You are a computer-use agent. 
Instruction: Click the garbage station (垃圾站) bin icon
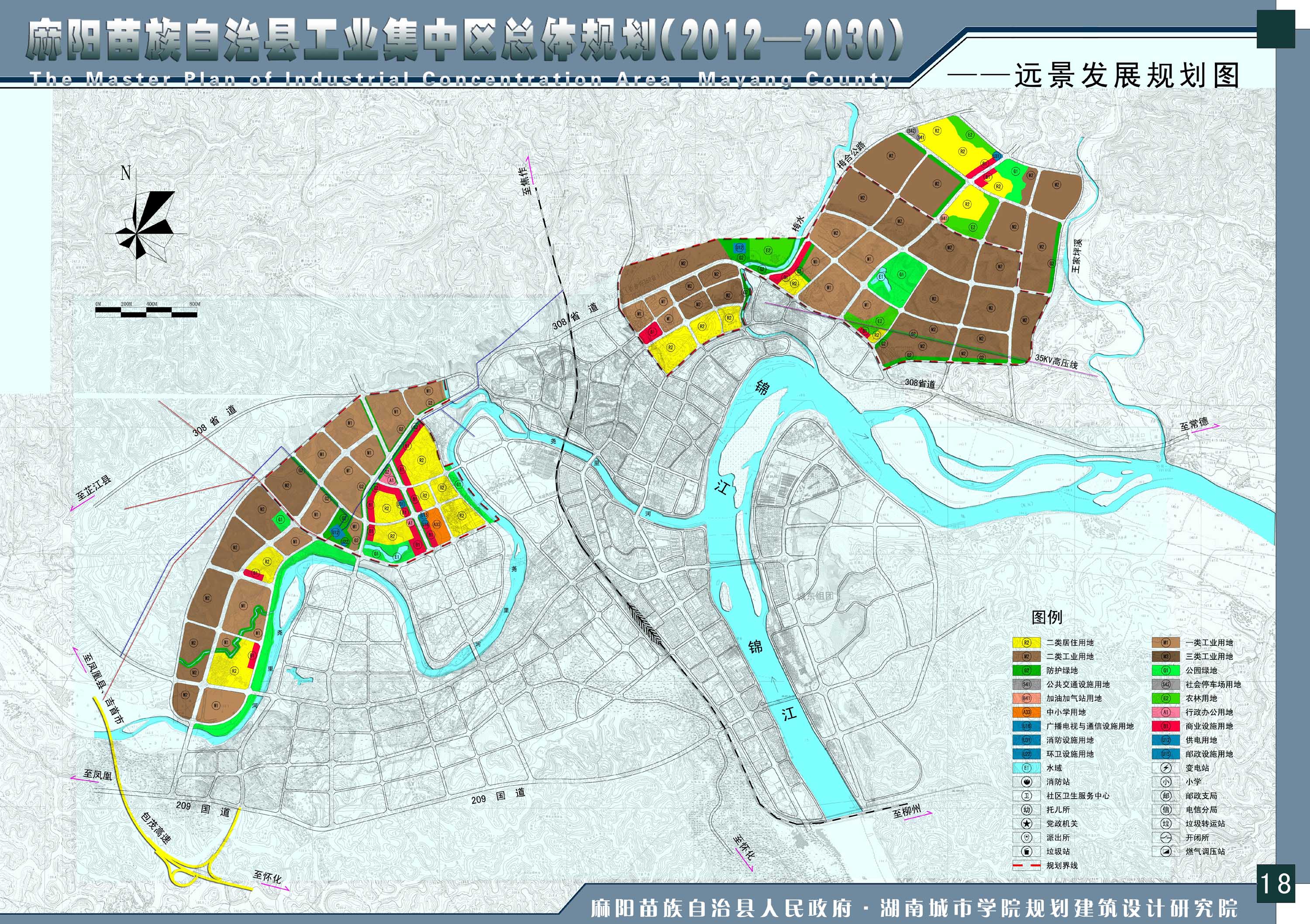[1027, 852]
